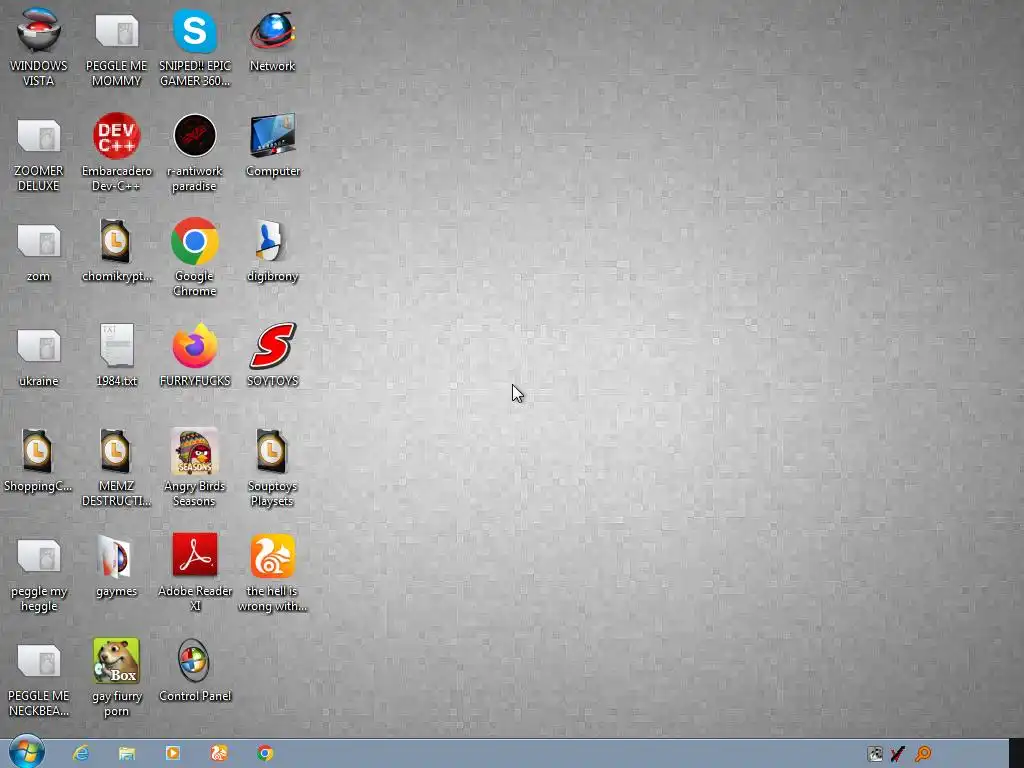Click the Show desktop button at taskbar end

tap(1016, 754)
